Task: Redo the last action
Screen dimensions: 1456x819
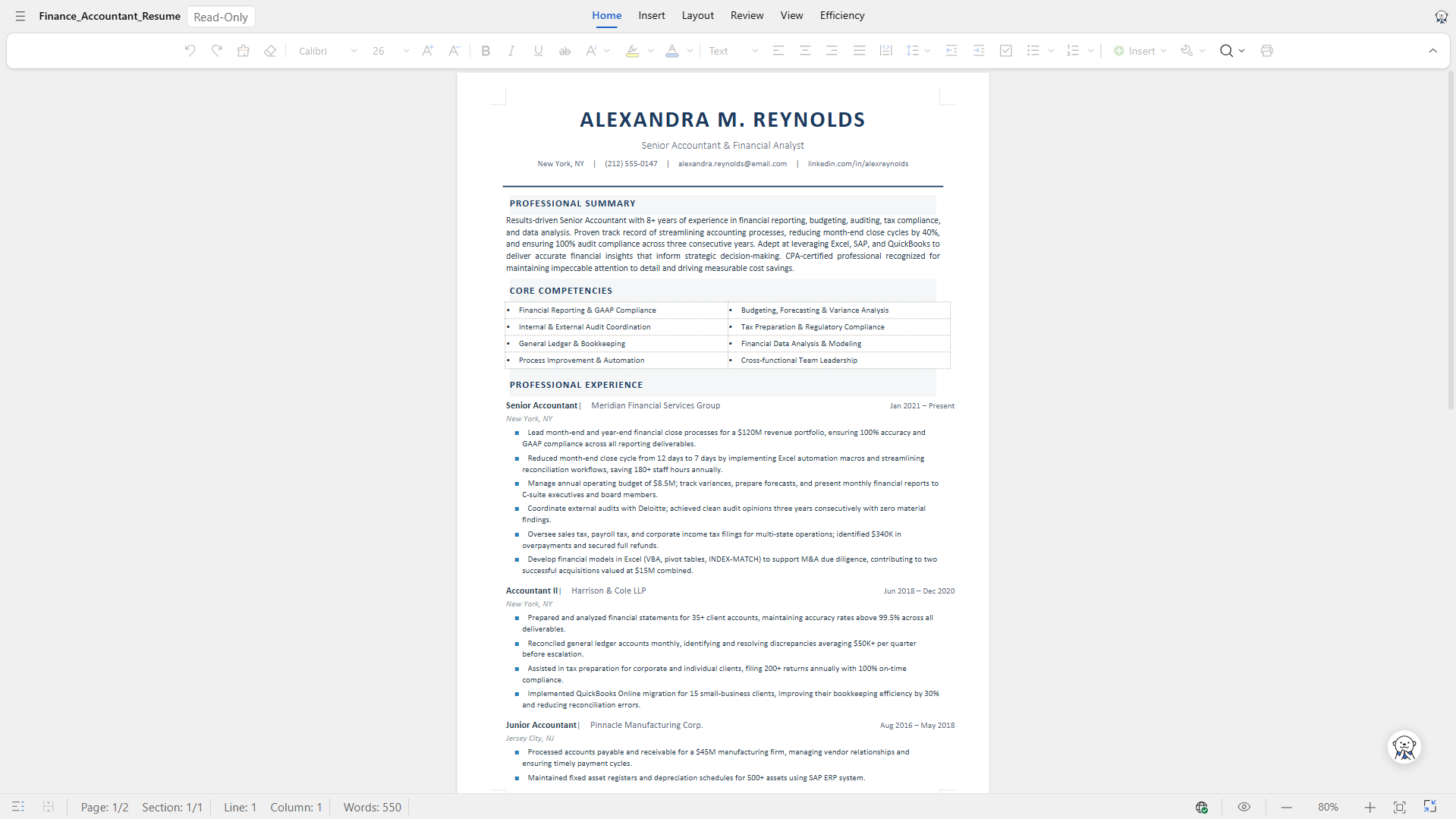Action: [x=216, y=51]
